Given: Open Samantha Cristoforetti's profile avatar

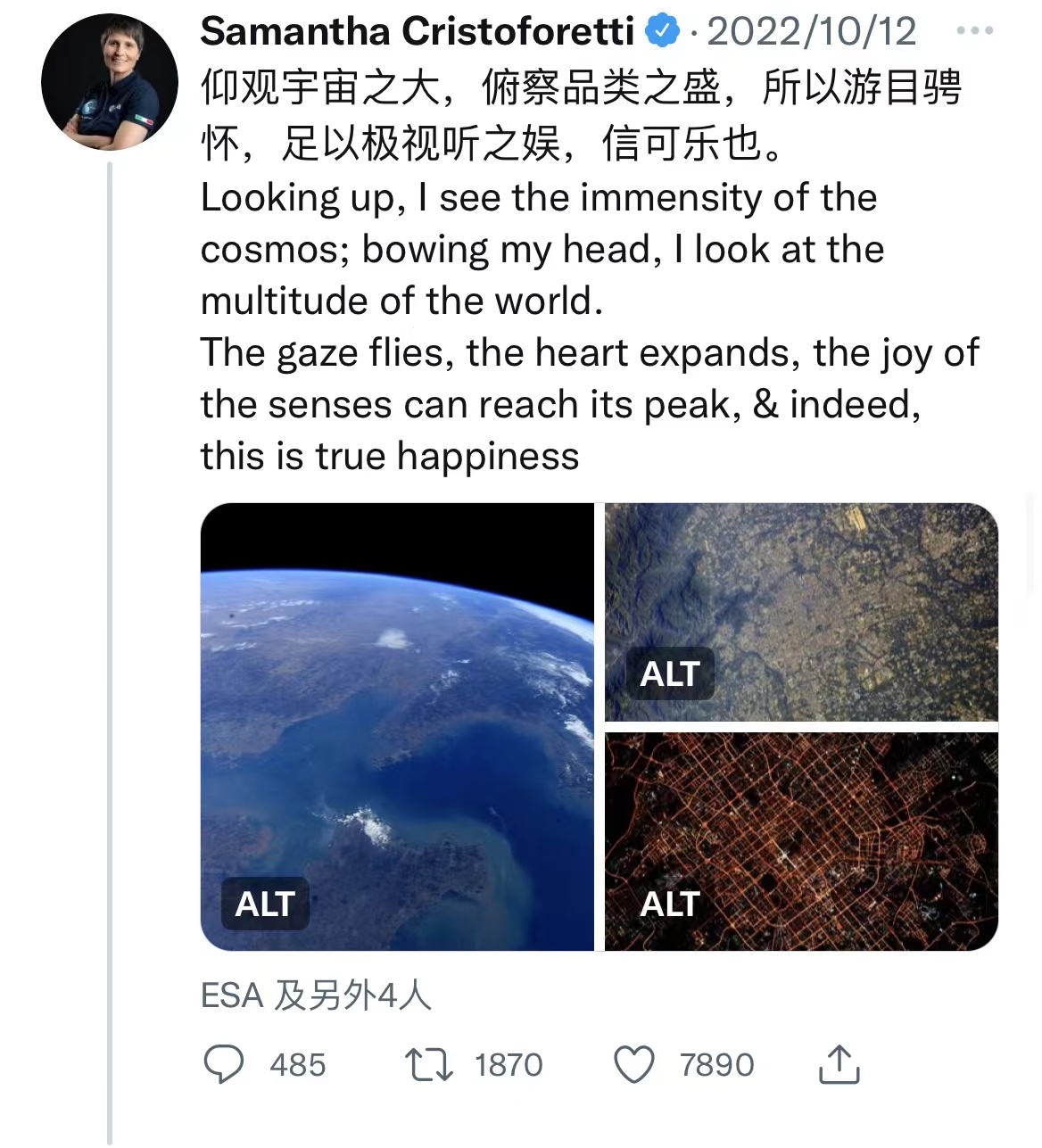Looking at the screenshot, I should 110,82.
